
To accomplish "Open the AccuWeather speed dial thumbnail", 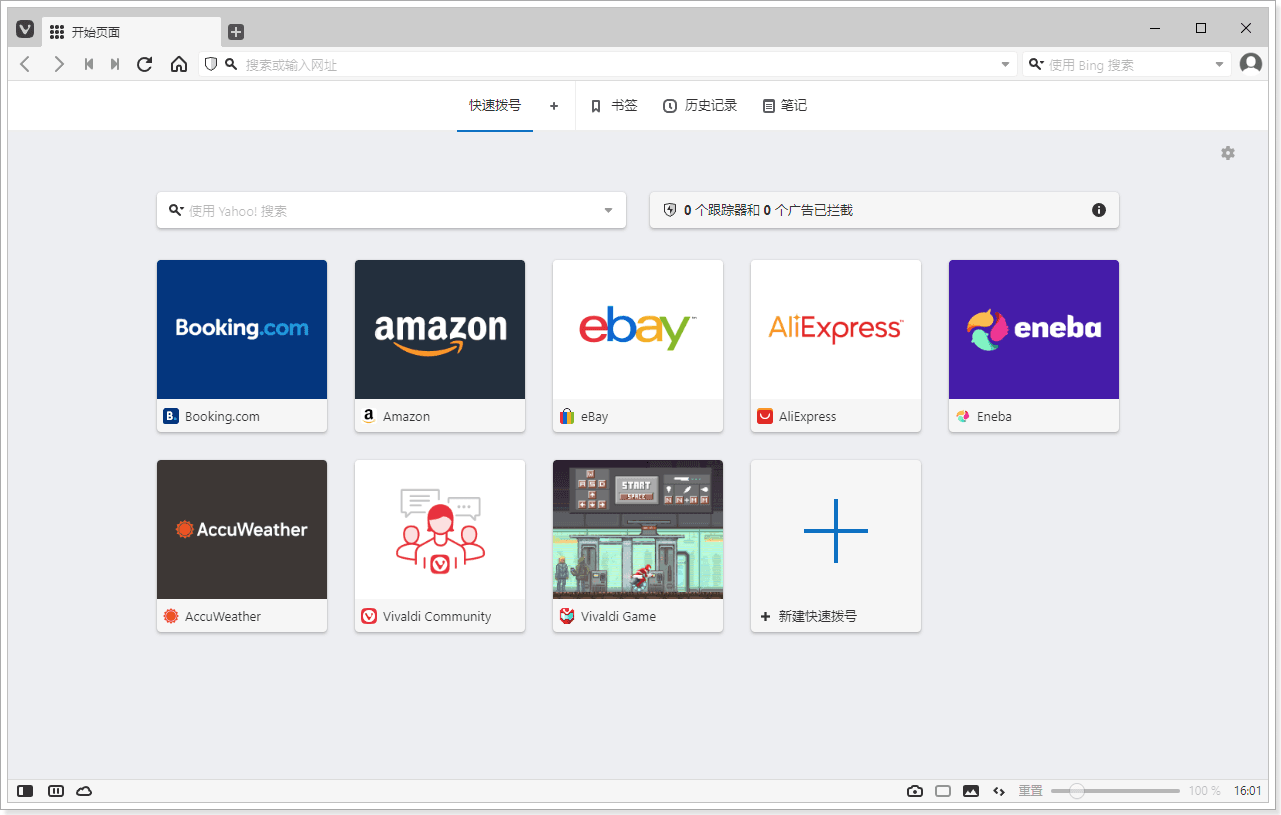I will 242,529.
